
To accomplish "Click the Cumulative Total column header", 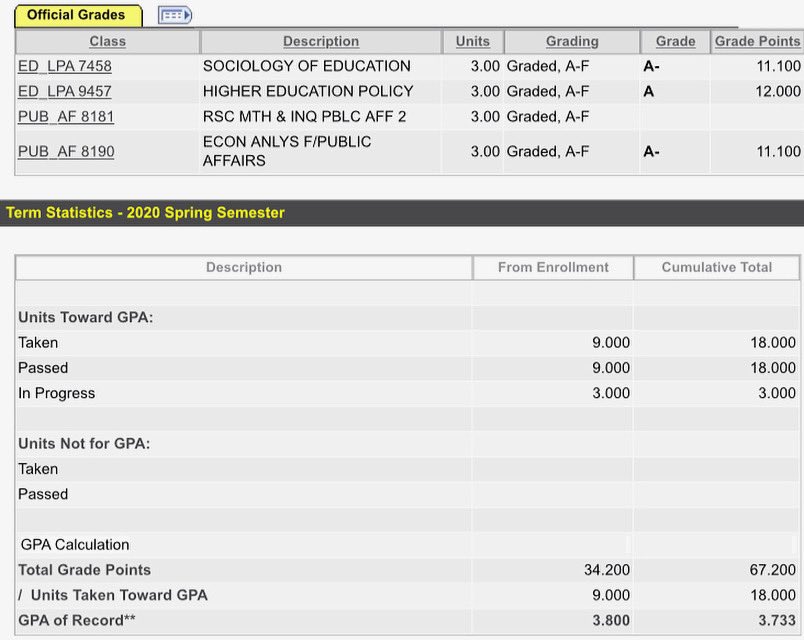I will [x=717, y=267].
